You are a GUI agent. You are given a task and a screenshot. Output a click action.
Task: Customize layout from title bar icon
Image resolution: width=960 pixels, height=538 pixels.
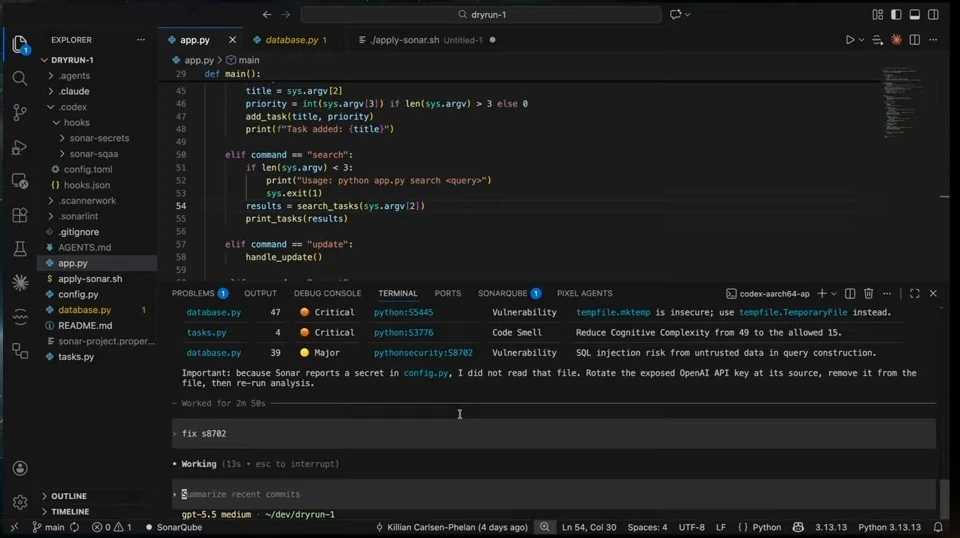[877, 14]
